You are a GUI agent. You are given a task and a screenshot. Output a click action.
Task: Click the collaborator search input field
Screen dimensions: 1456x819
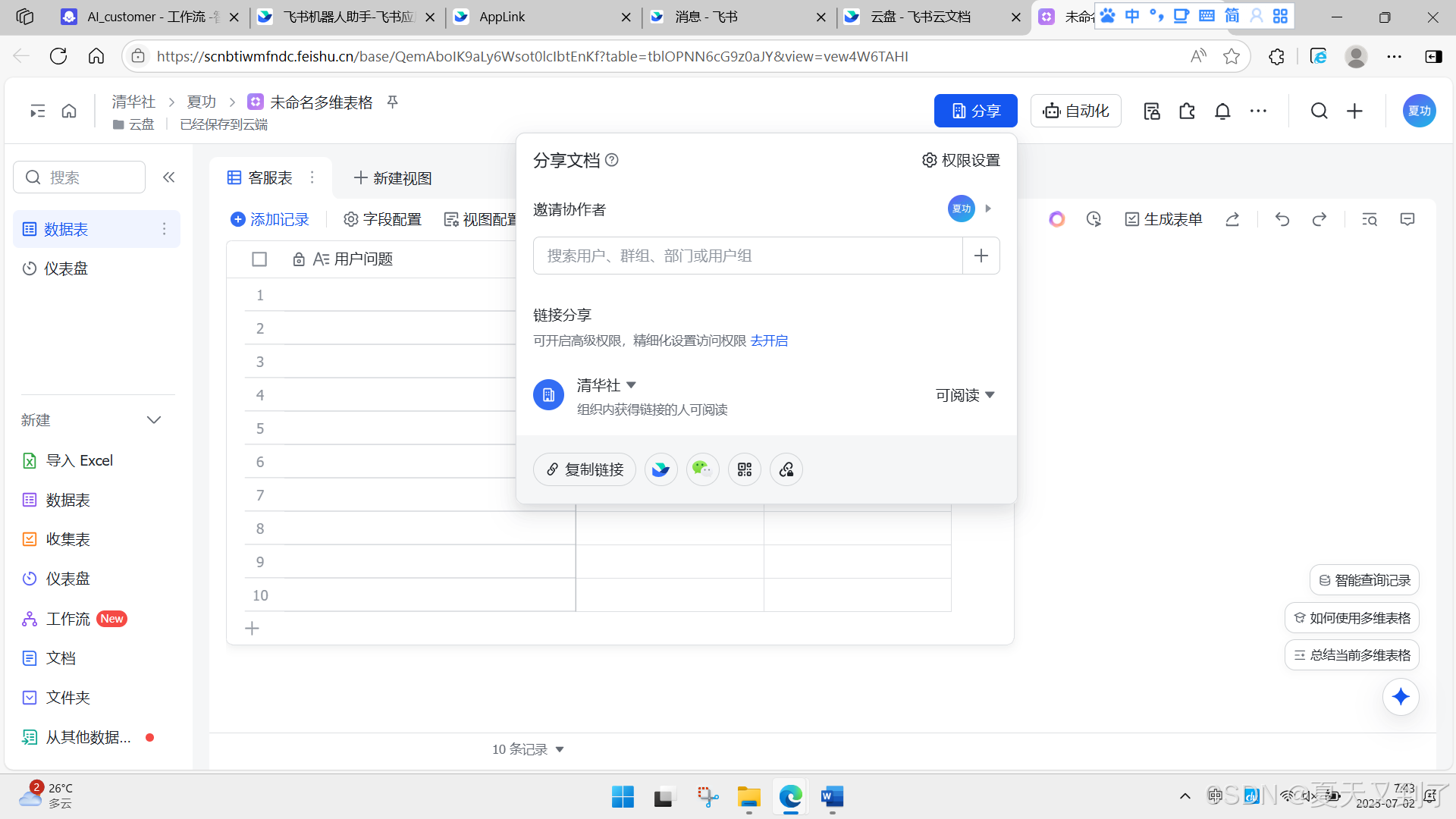747,256
